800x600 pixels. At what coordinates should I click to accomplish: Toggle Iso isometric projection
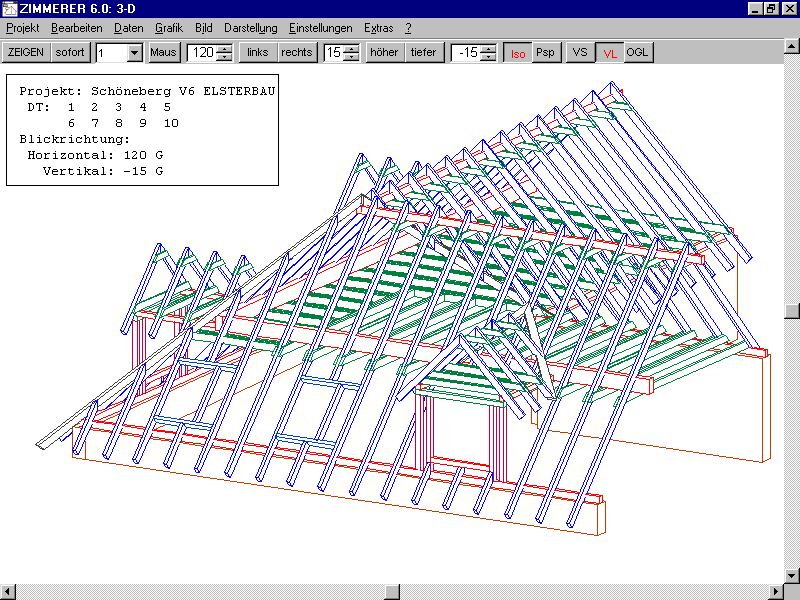pos(517,53)
